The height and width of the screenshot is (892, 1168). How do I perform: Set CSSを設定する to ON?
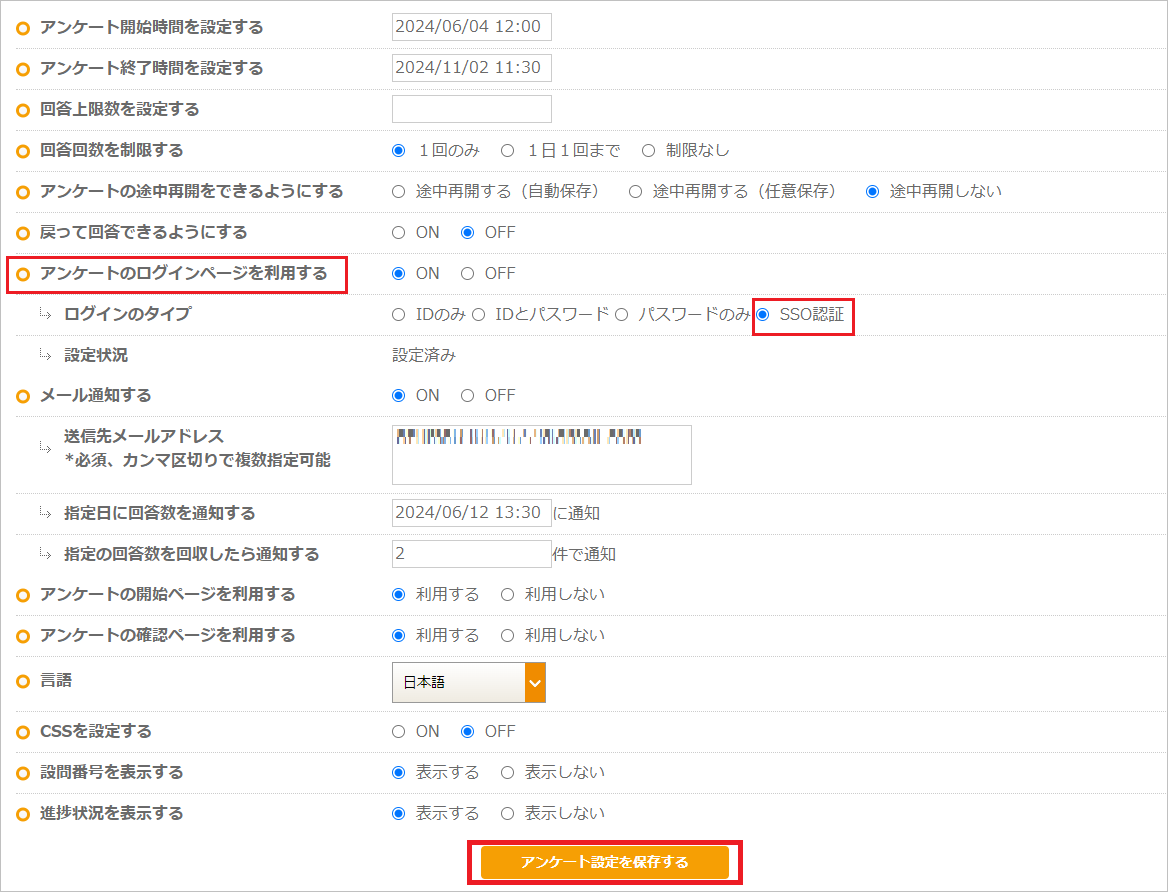(x=399, y=732)
